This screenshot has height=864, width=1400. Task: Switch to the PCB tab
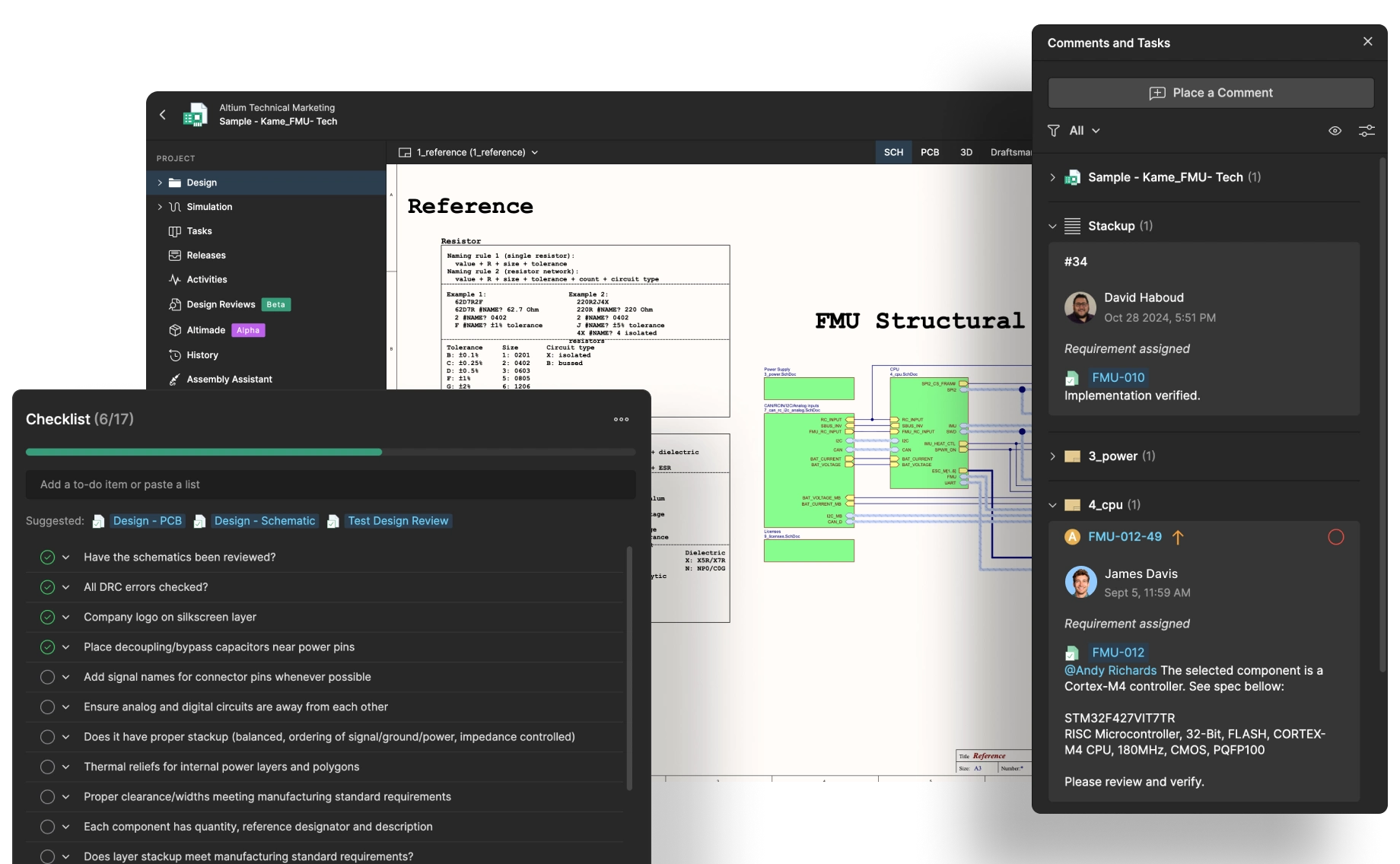[929, 152]
